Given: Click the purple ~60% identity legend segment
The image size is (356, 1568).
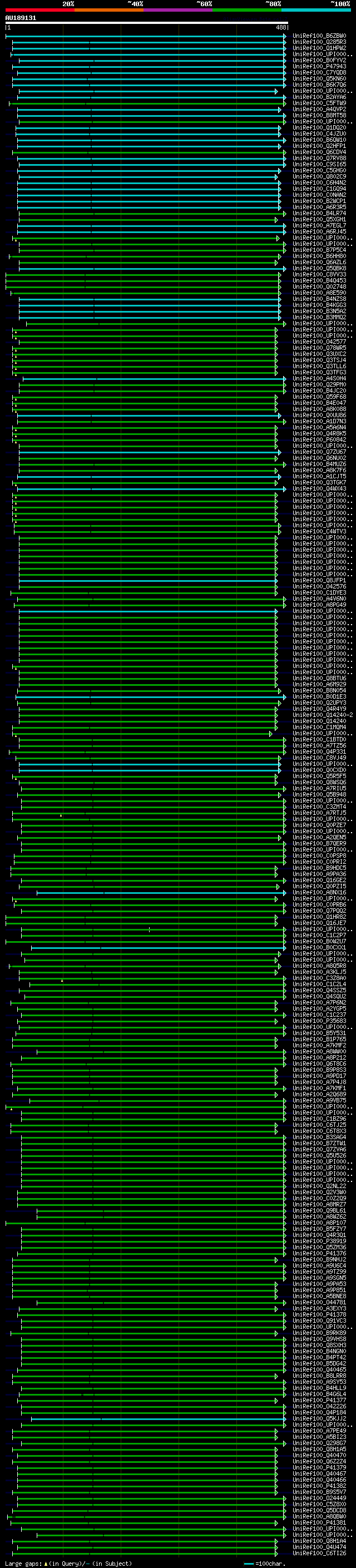Looking at the screenshot, I should pyautogui.click(x=179, y=10).
